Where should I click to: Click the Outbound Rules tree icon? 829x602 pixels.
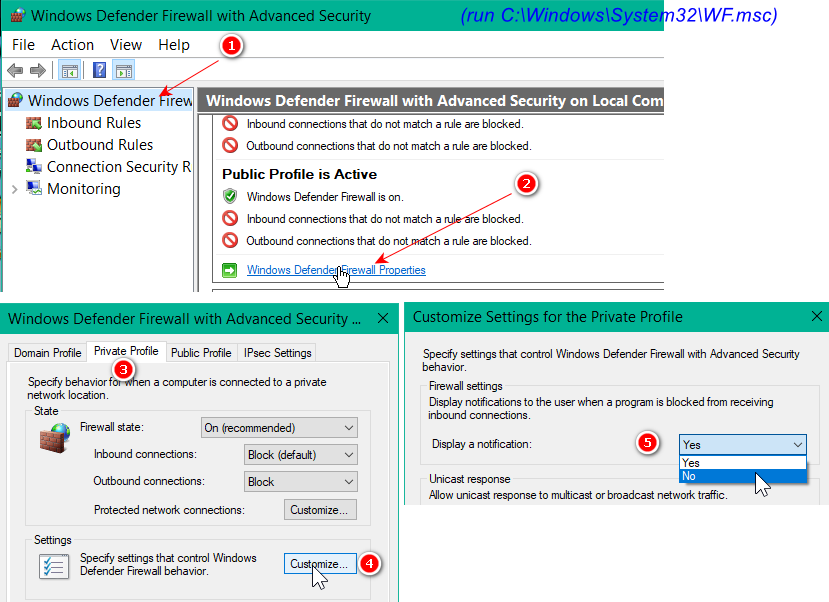point(34,145)
